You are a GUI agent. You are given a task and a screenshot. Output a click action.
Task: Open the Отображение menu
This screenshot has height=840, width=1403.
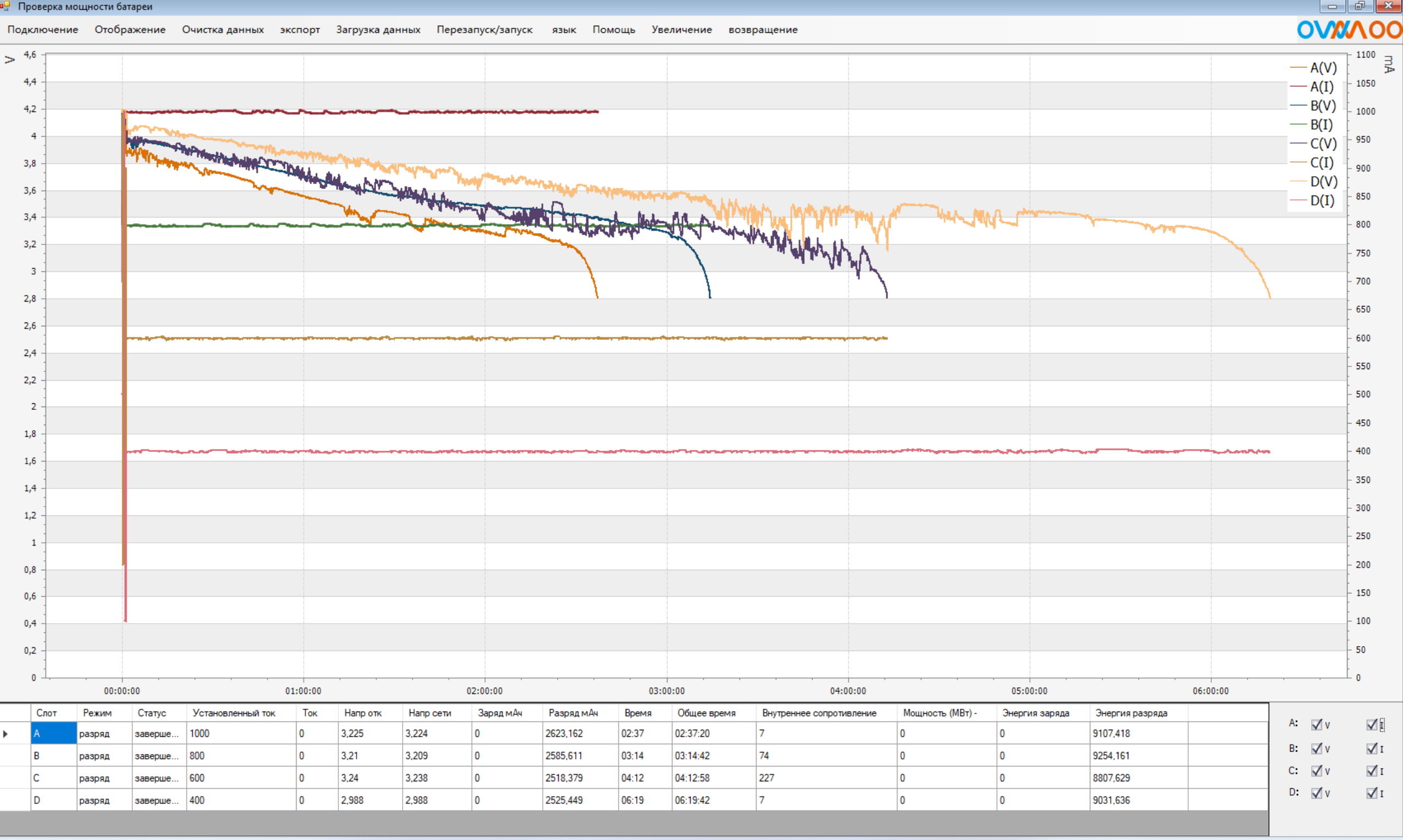[x=130, y=30]
